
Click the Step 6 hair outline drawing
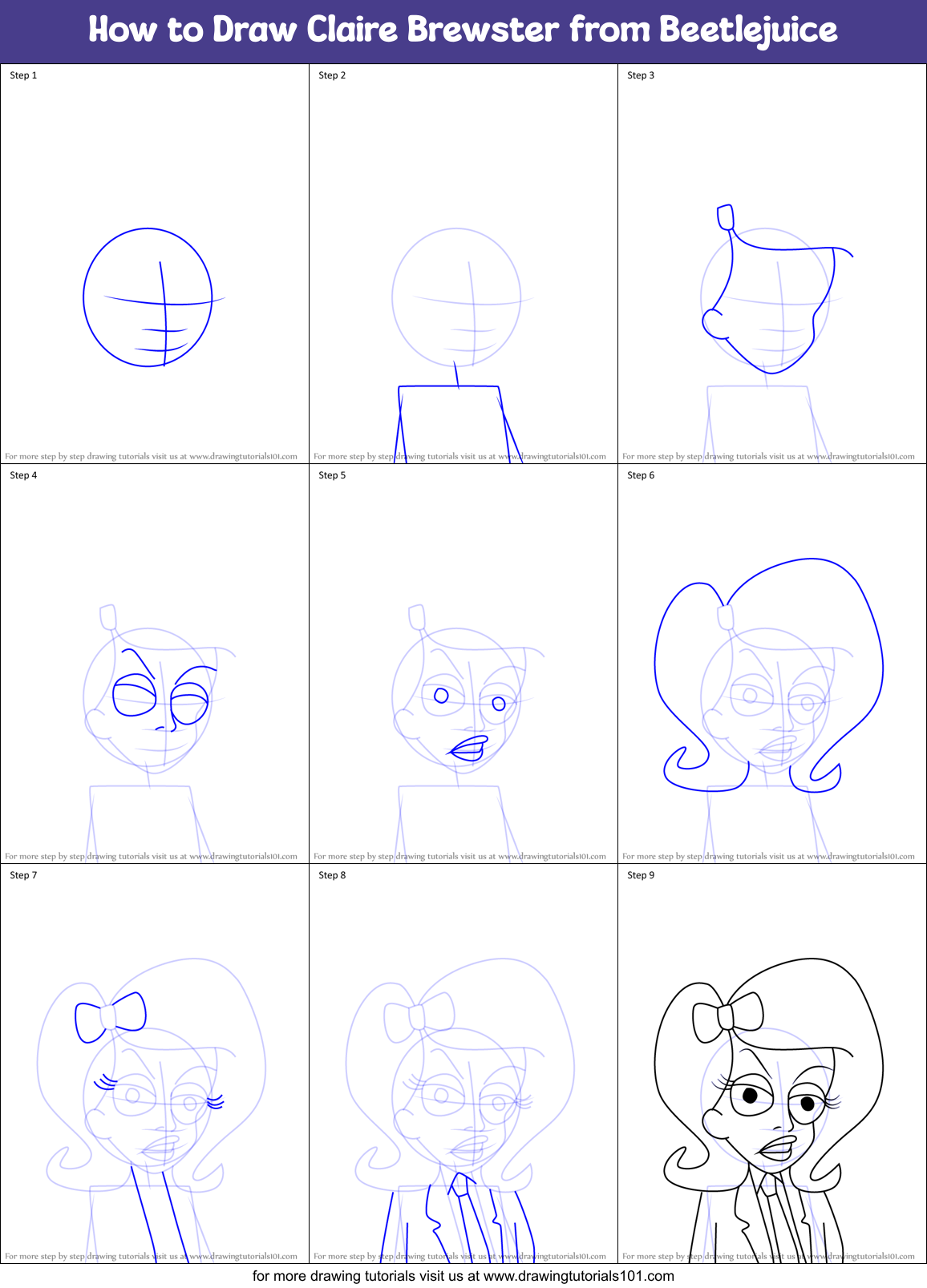tap(769, 675)
